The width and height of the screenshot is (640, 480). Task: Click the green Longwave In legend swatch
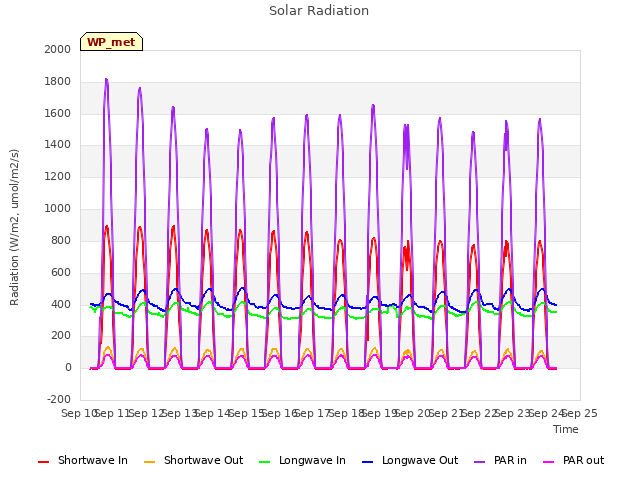click(264, 462)
